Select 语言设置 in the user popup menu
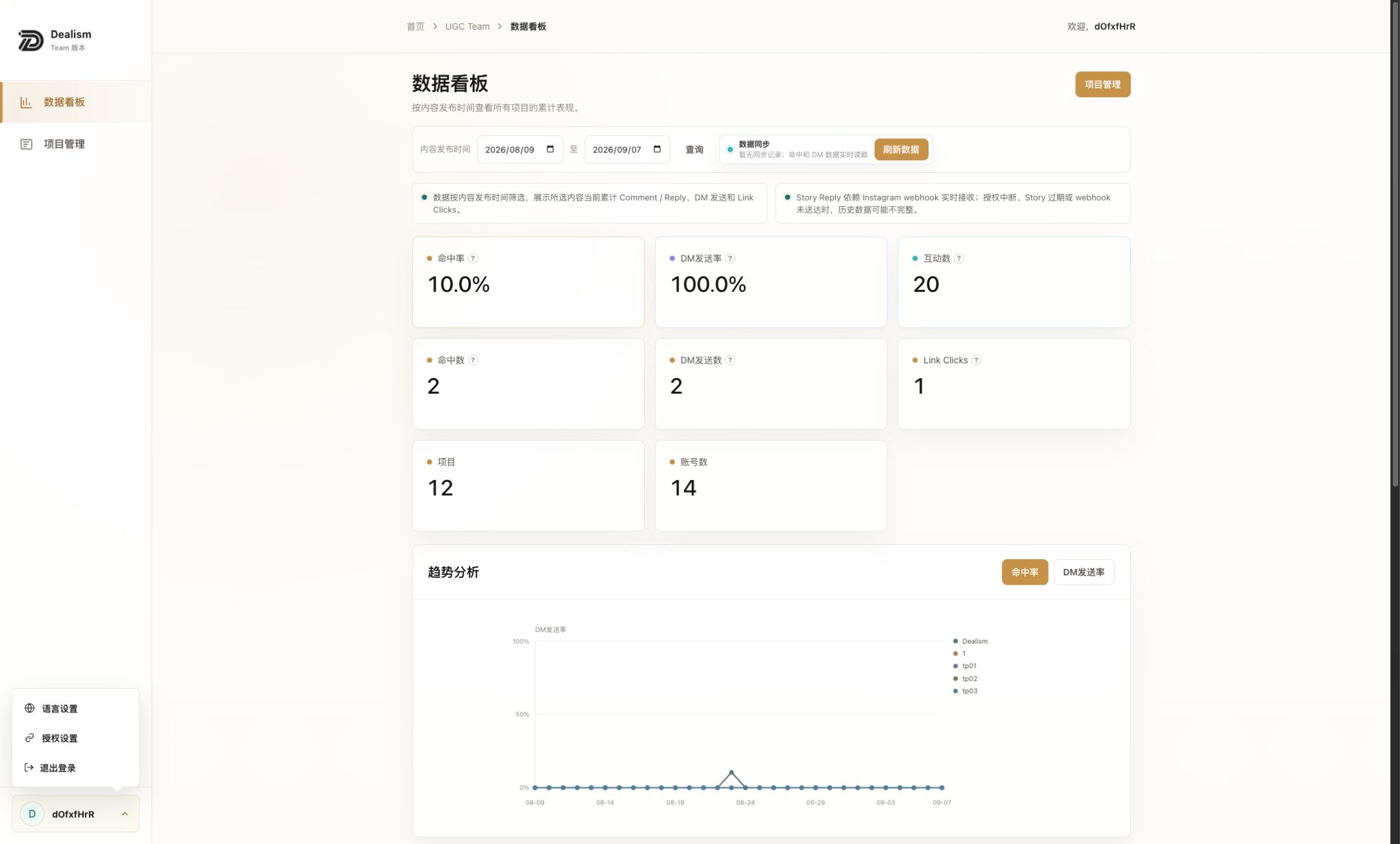 pyautogui.click(x=75, y=708)
